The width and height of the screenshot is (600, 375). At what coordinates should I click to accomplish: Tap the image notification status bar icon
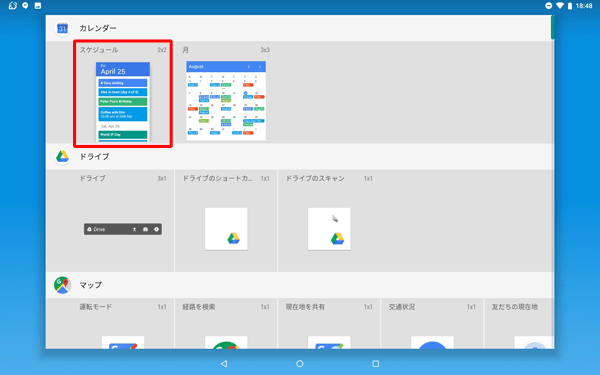[38, 6]
